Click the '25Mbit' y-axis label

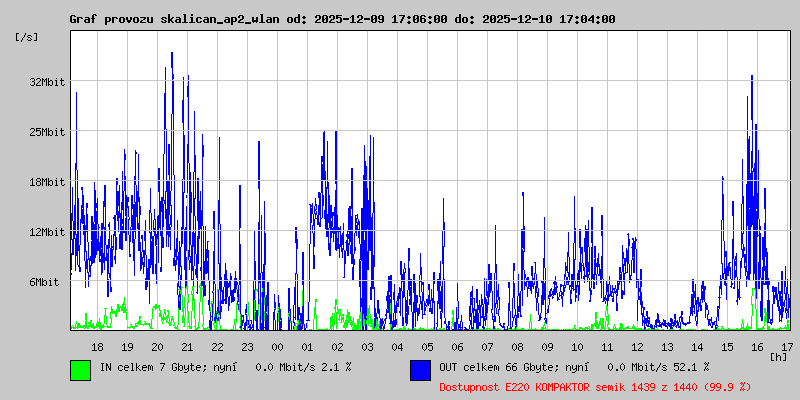click(47, 132)
